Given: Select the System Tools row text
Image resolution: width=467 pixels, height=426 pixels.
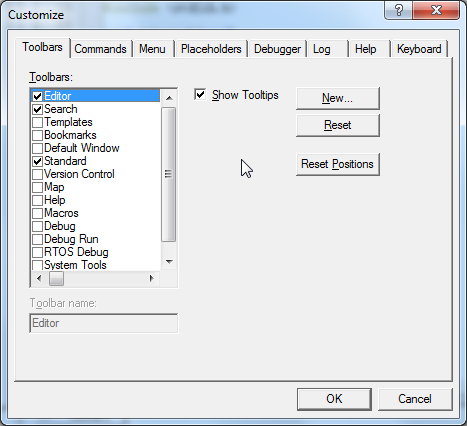Looking at the screenshot, I should coord(75,265).
